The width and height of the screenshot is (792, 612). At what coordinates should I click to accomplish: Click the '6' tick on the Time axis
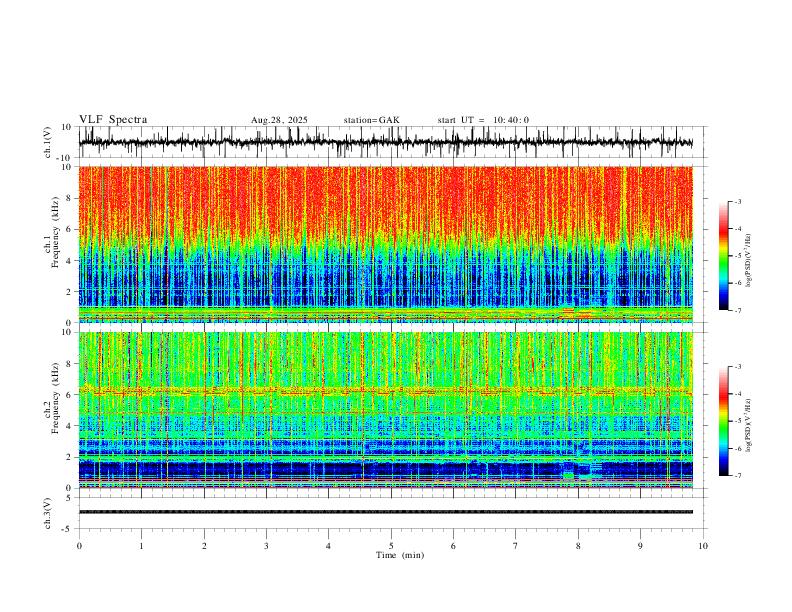coord(453,546)
